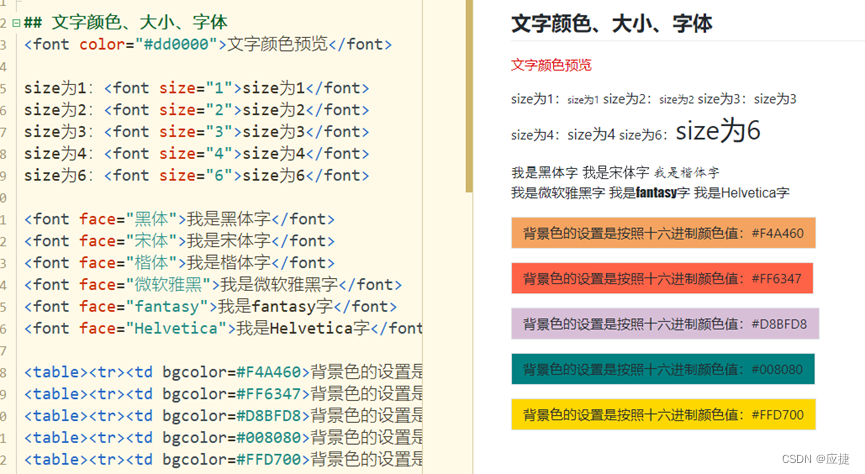Viewport: 865px width, 474px height.
Task: Click '我是黑体字' in the preview
Action: (x=544, y=172)
